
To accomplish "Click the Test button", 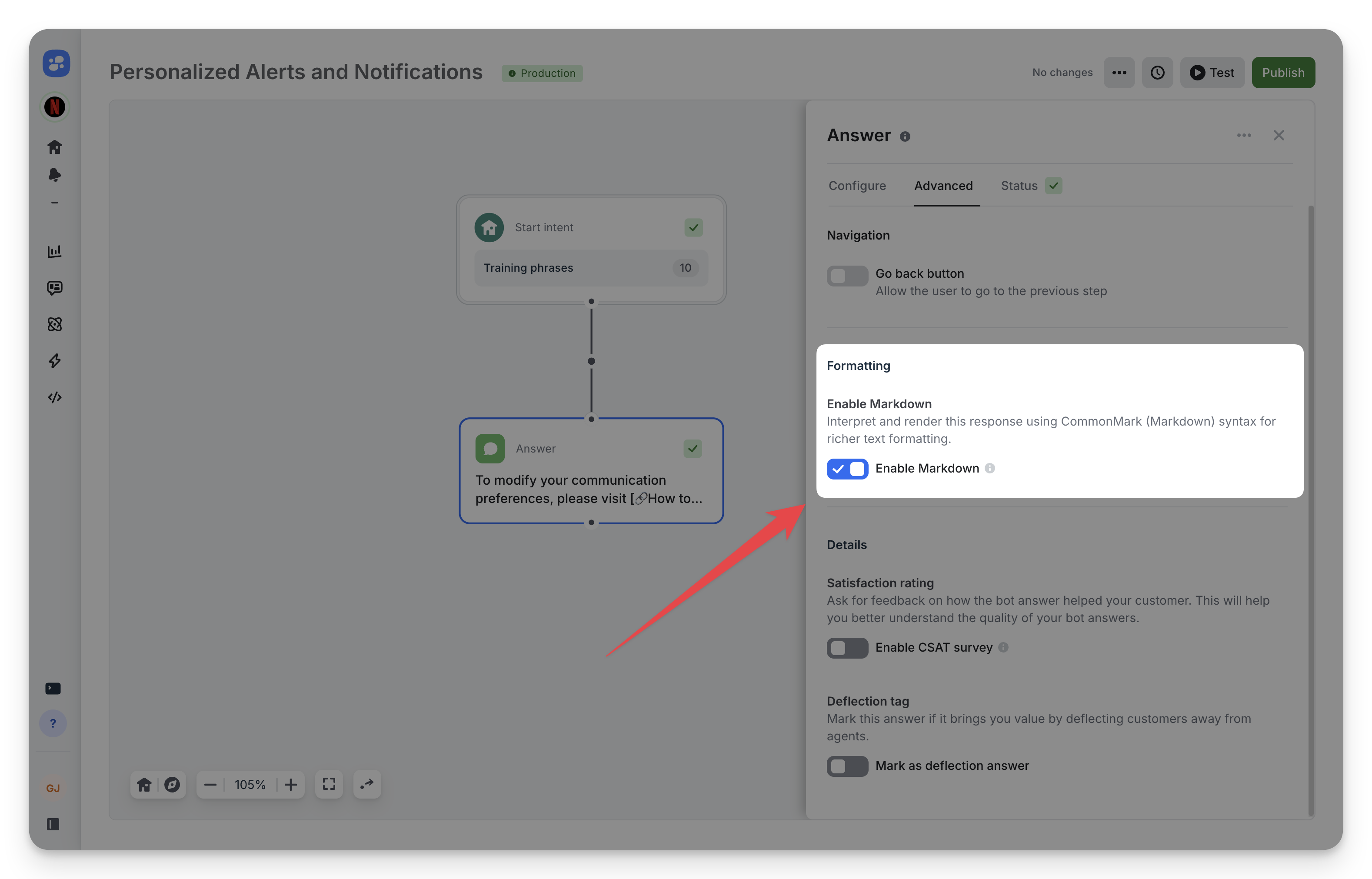I will pos(1212,73).
